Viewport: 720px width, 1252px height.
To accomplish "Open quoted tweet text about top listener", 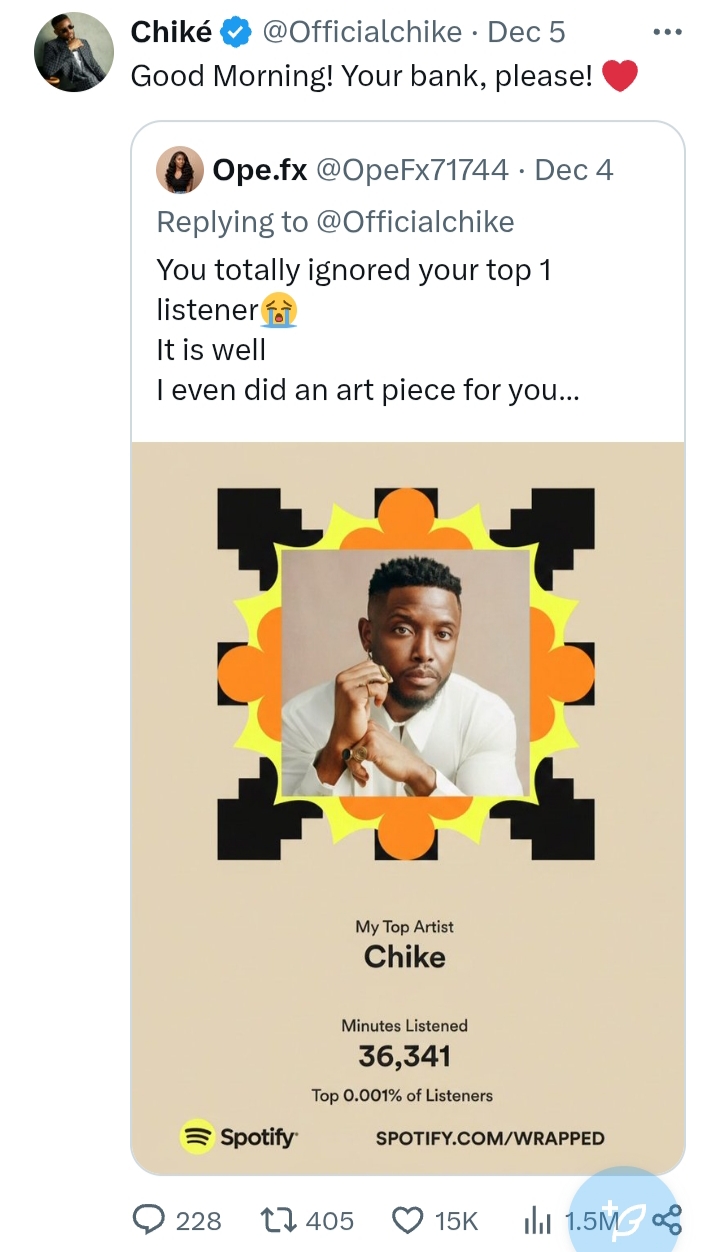I will pos(368,330).
